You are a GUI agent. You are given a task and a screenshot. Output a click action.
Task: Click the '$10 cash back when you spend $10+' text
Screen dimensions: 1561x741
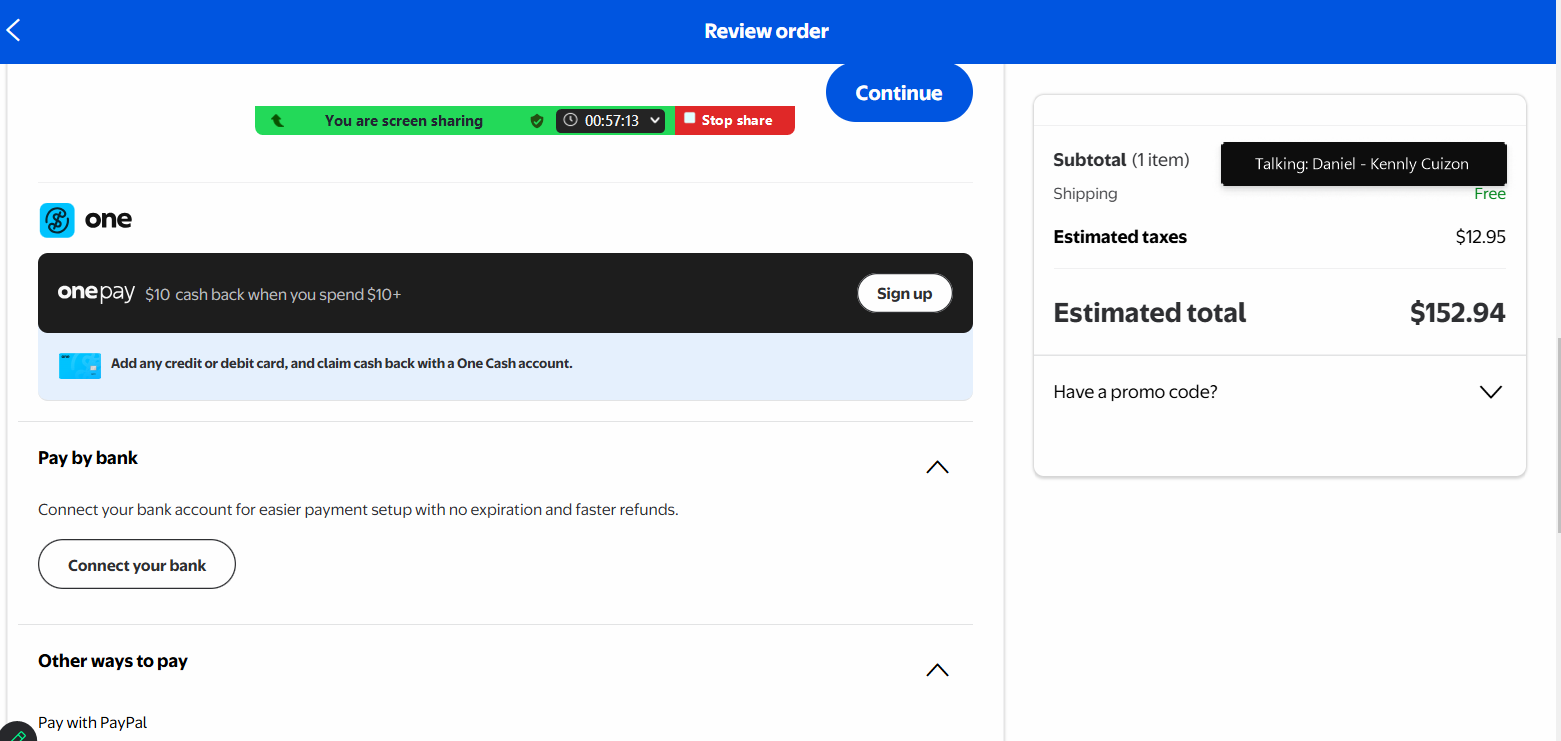point(273,295)
